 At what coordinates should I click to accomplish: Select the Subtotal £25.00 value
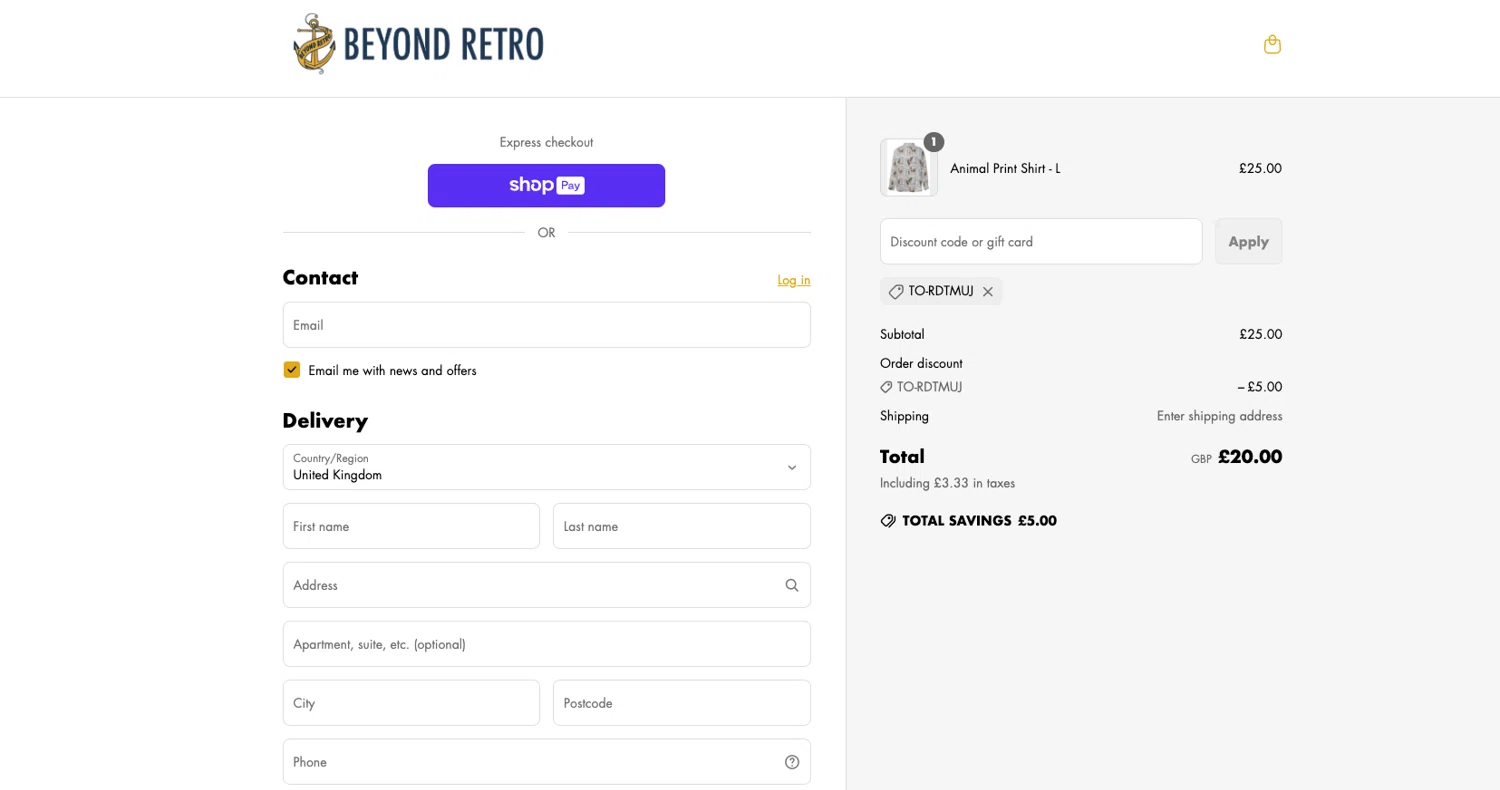tap(1260, 334)
